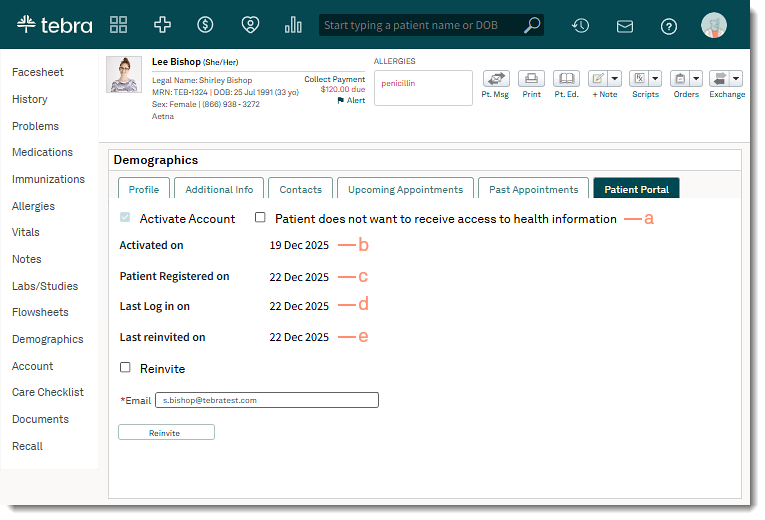
Task: Open Care Checklist in the sidebar
Action: pos(48,392)
